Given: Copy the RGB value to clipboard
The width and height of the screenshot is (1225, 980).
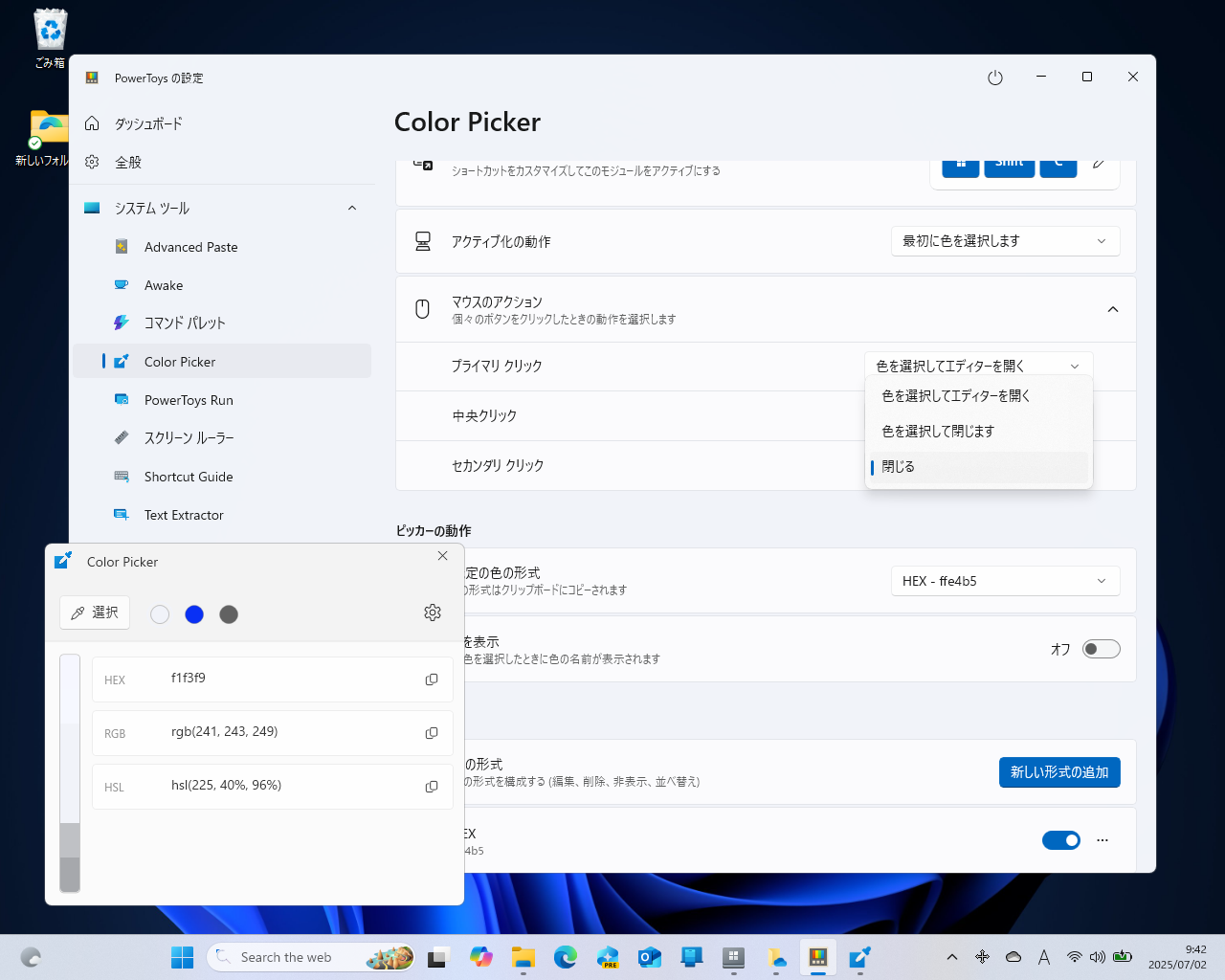Looking at the screenshot, I should [x=432, y=733].
